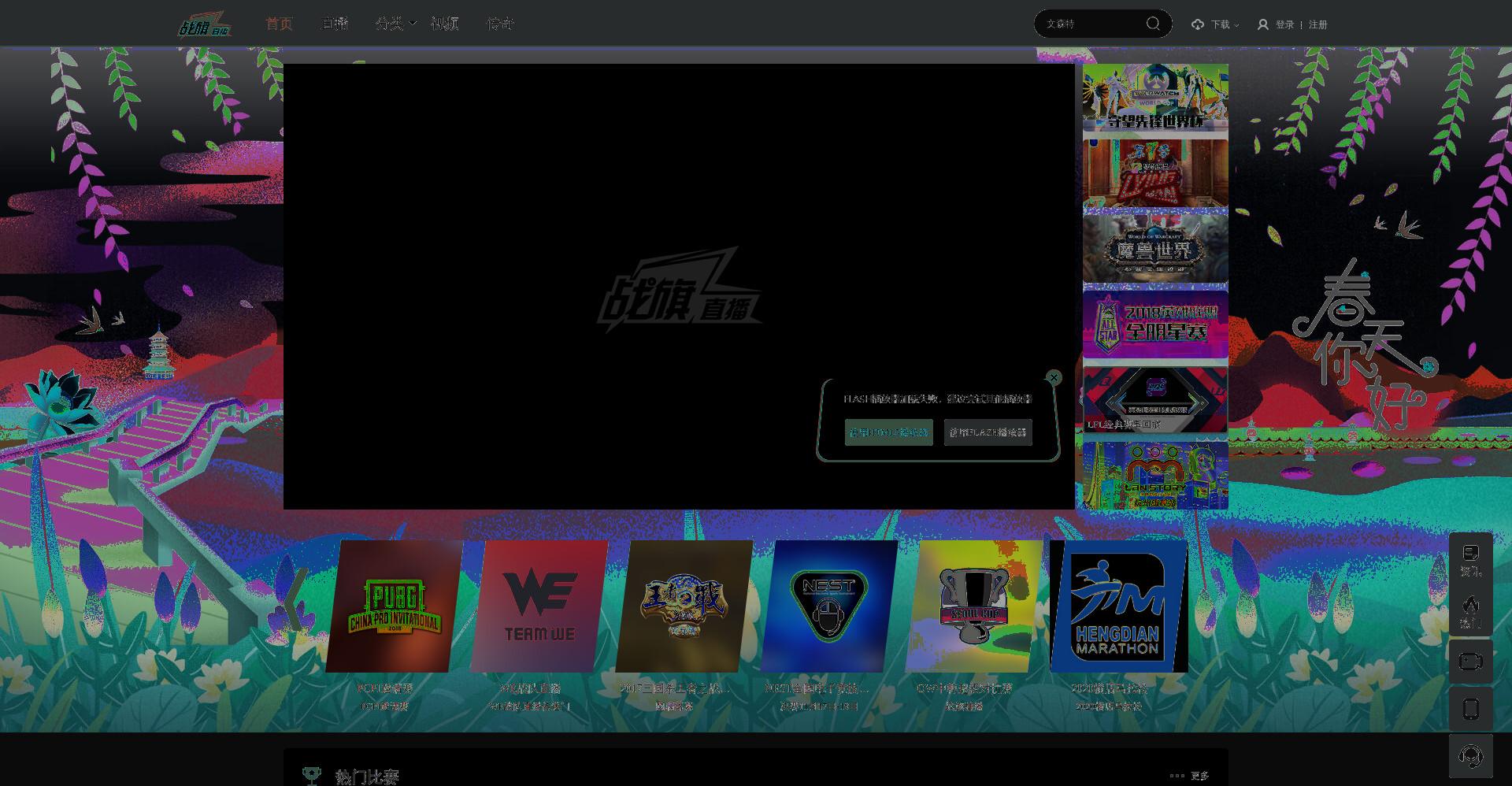Click the 热门比赛 section heading
This screenshot has height=786, width=1512.
(367, 777)
